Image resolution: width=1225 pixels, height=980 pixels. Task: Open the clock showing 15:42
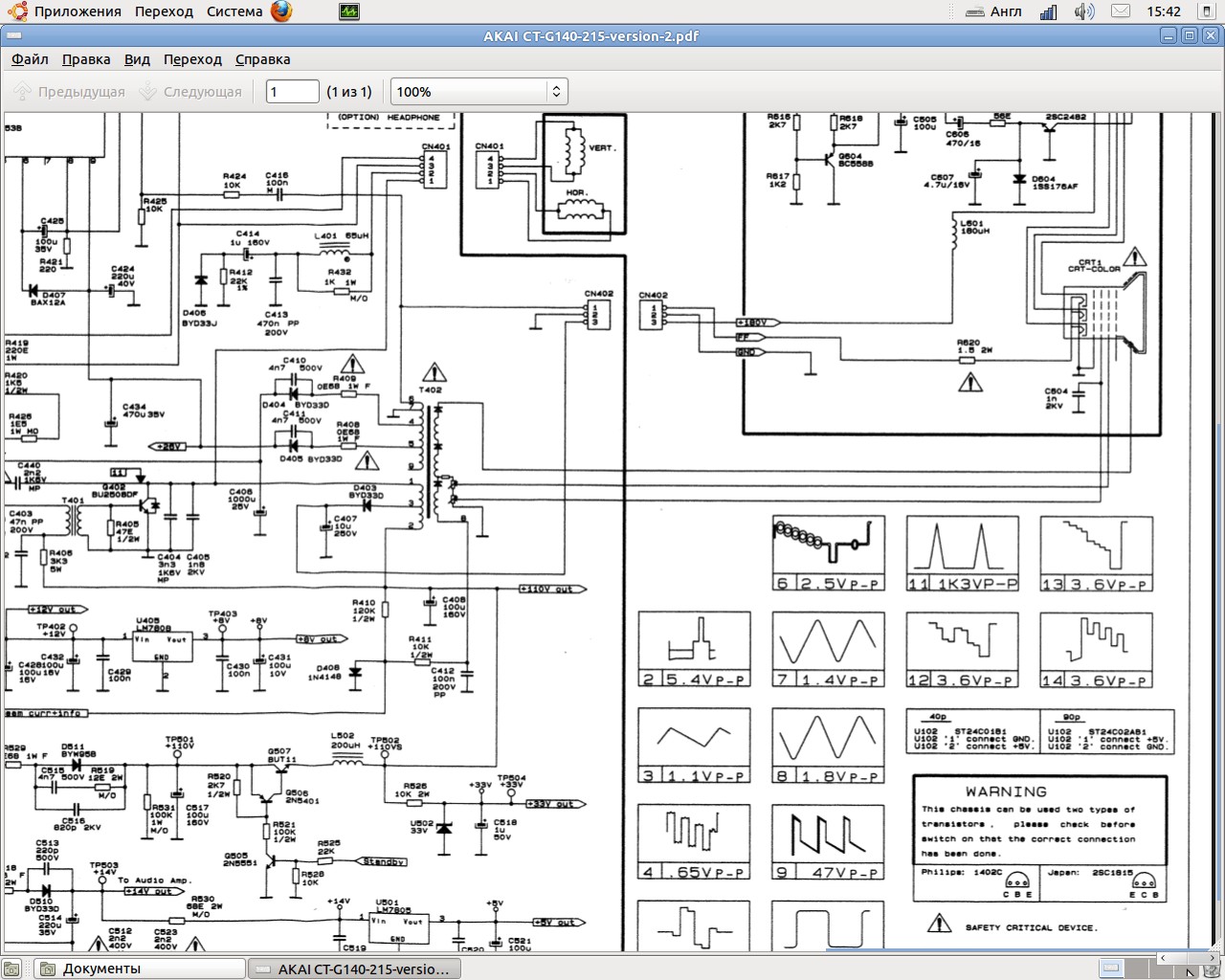click(x=1163, y=11)
